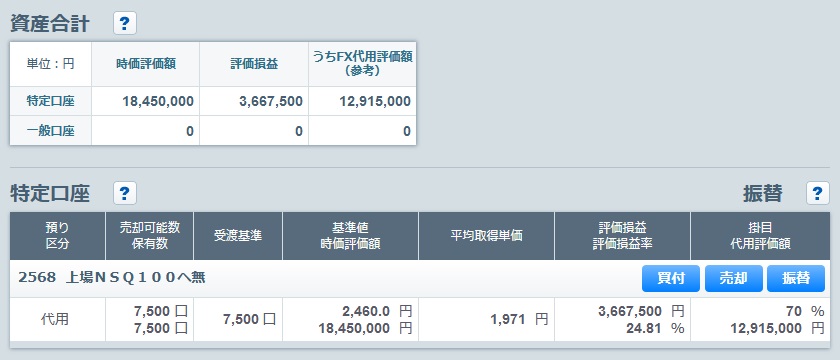Select the 特定口座 row in 資産合計 table
This screenshot has width=840, height=360.
click(x=213, y=101)
